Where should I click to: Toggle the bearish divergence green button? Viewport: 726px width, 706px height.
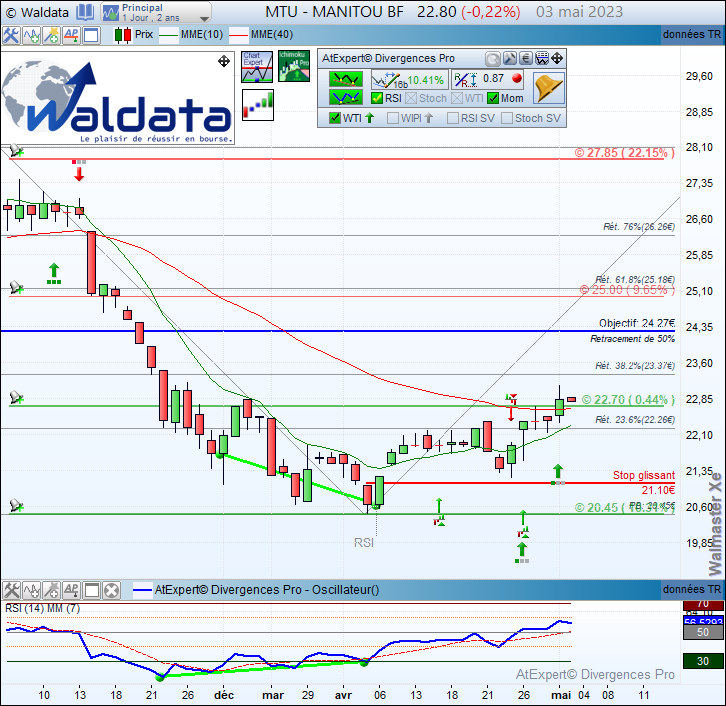coord(346,79)
